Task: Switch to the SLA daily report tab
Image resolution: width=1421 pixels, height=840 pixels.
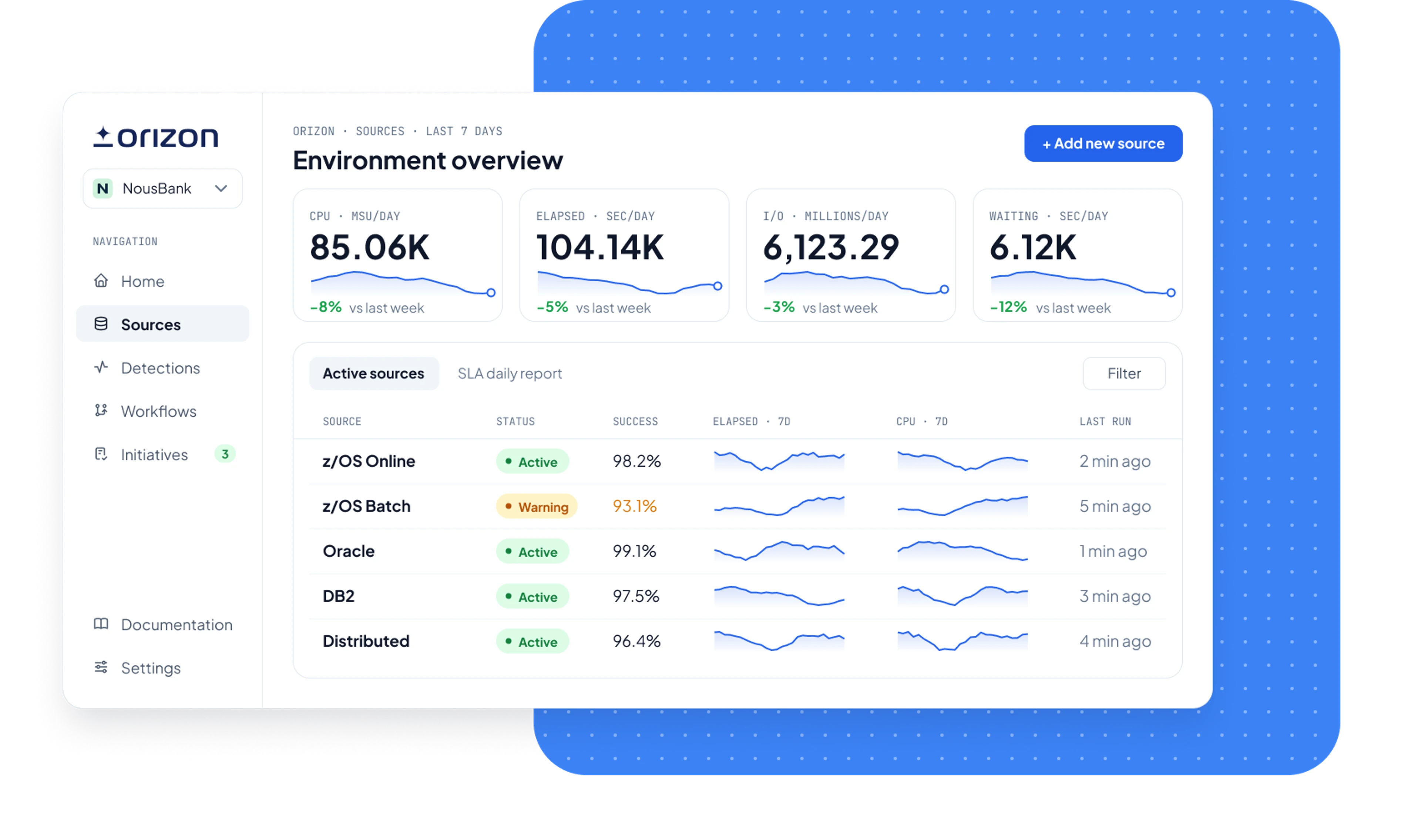Action: 509,374
